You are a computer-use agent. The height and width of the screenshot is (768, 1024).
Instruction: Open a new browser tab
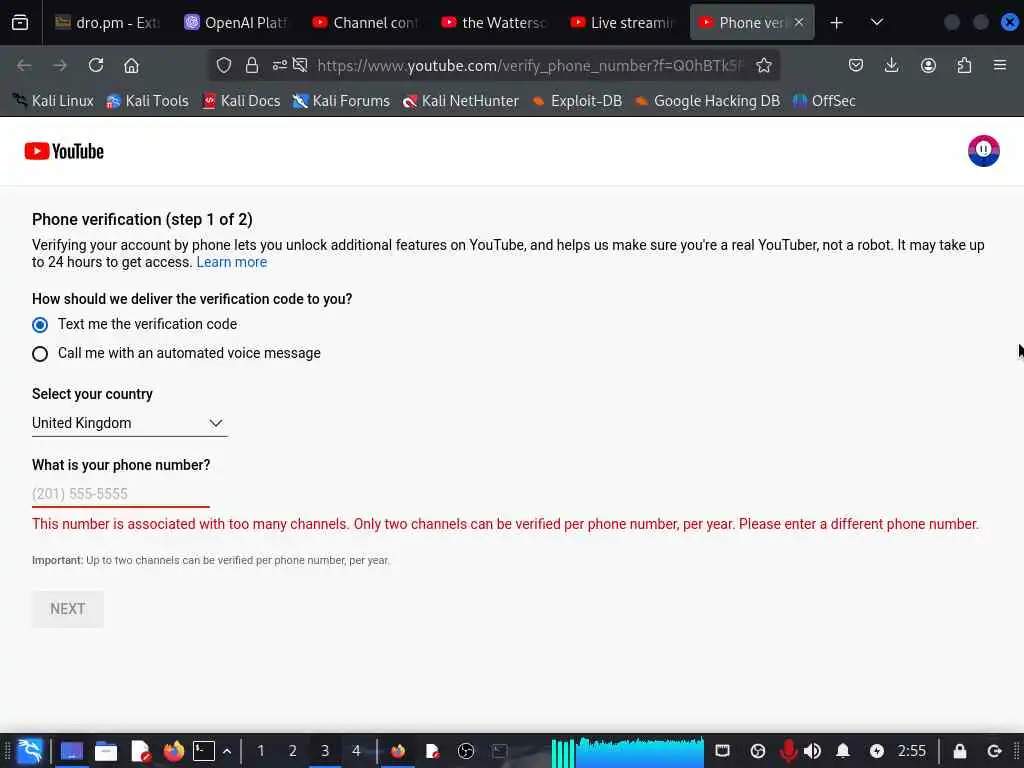[837, 23]
